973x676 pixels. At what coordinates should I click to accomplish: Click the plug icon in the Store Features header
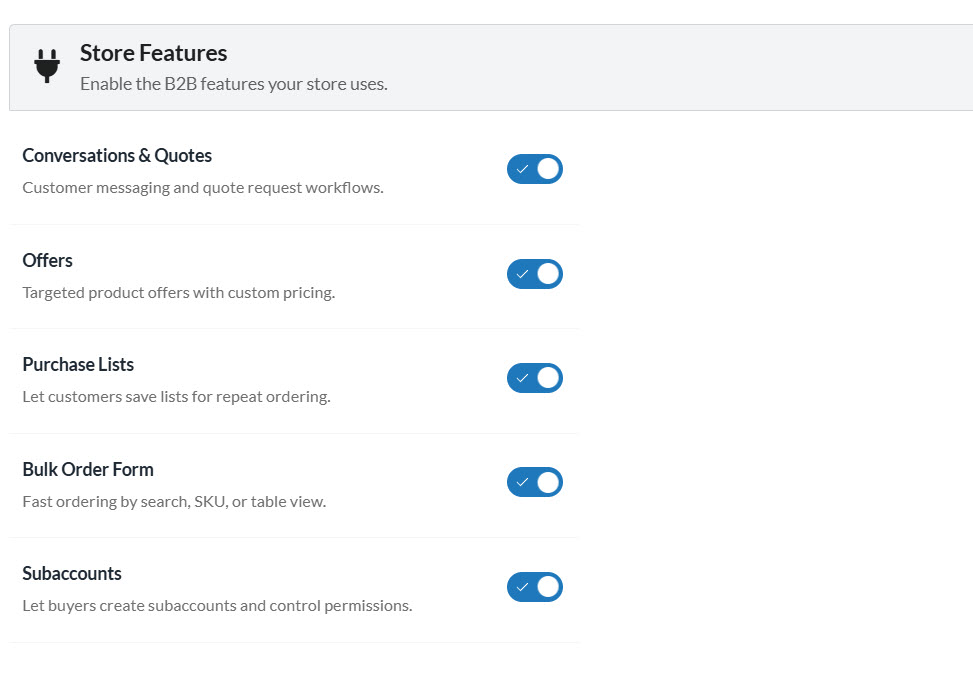tap(46, 64)
